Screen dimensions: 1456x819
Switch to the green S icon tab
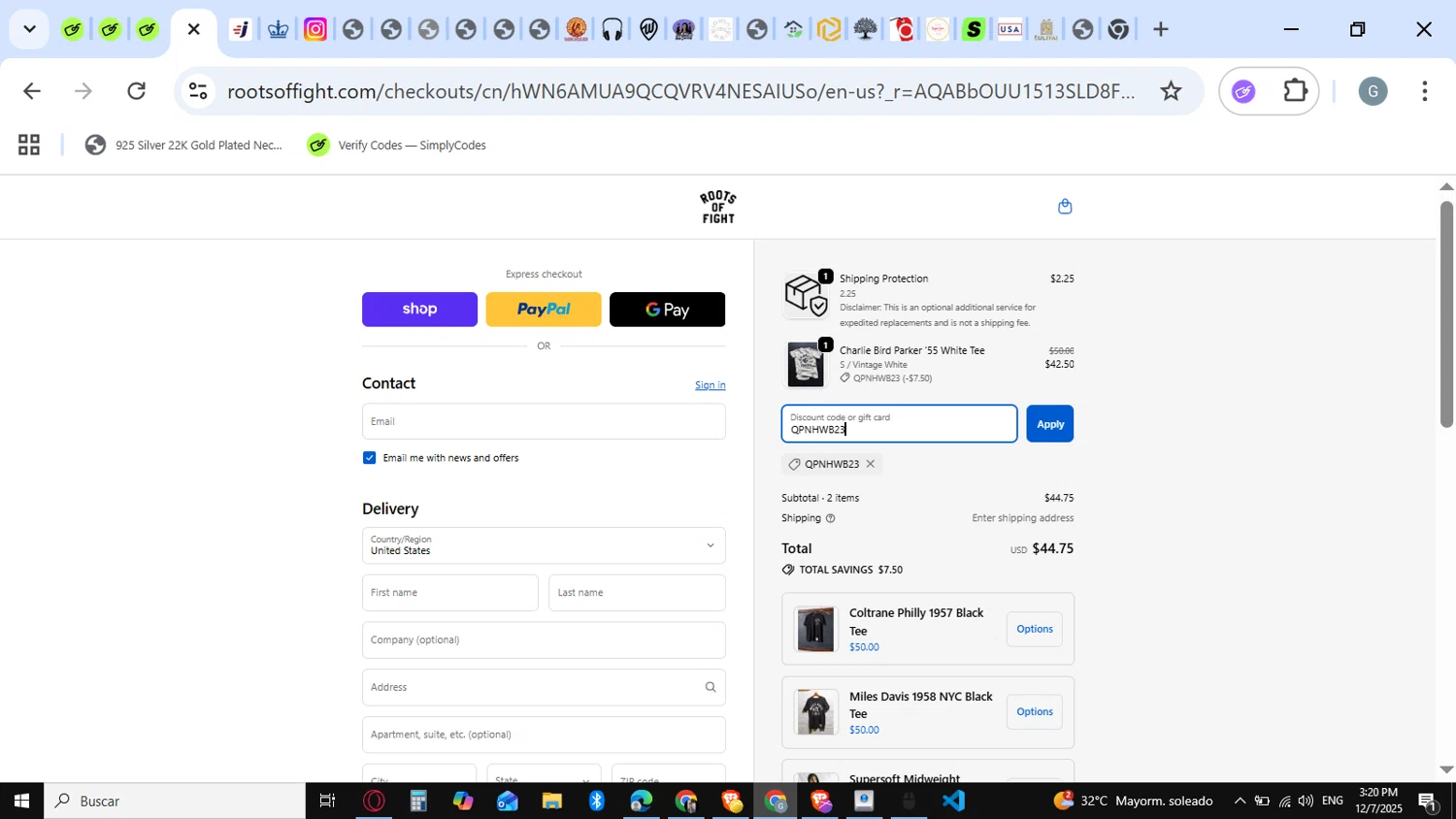pyautogui.click(x=974, y=29)
